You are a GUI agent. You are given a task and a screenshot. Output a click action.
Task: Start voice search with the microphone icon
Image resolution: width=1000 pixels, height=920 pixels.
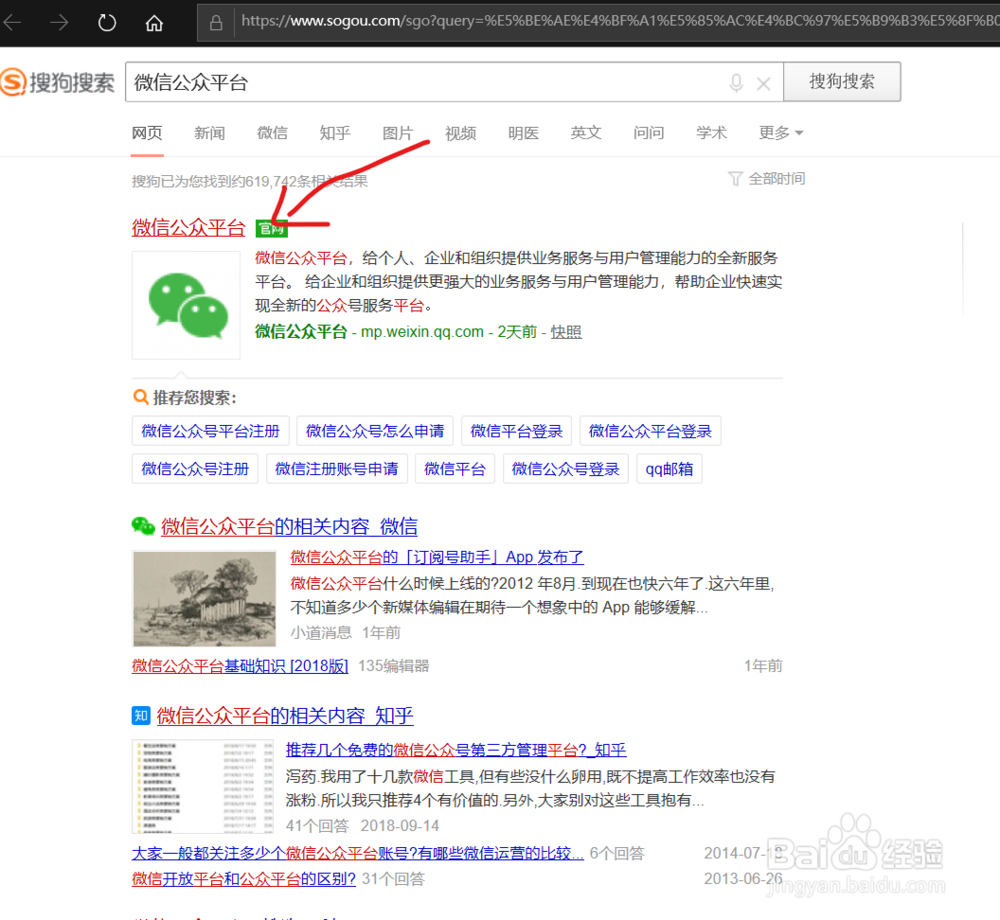click(736, 83)
